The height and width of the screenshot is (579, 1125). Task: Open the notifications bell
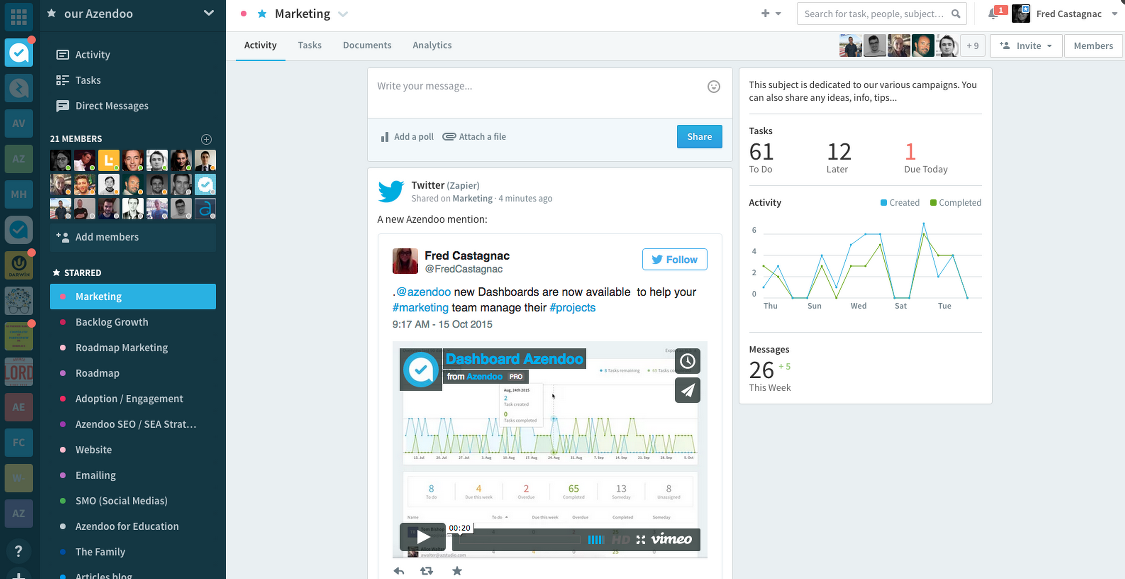pos(994,14)
